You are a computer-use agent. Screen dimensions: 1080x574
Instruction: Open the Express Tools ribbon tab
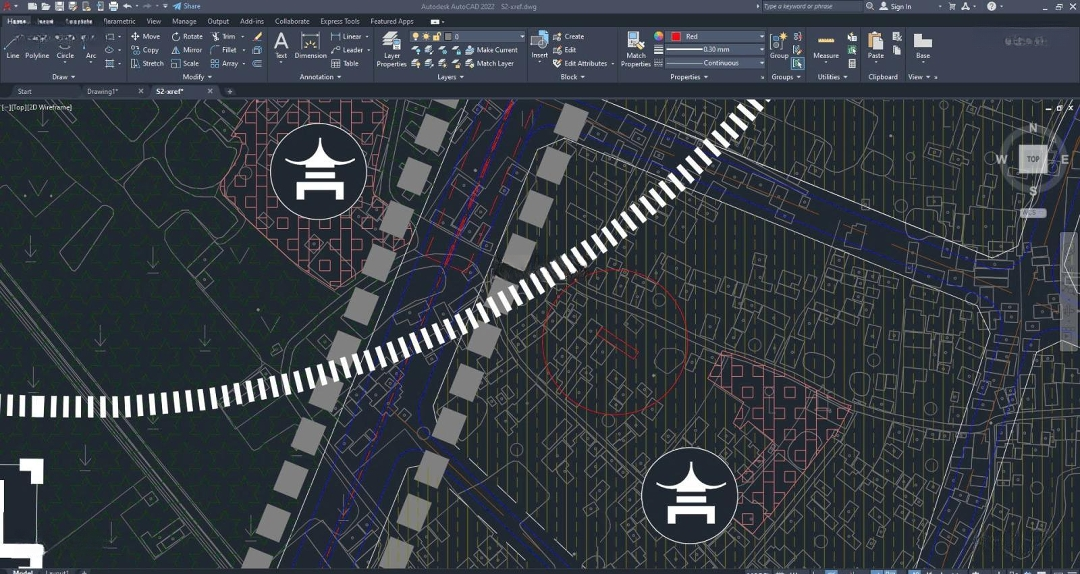(339, 21)
